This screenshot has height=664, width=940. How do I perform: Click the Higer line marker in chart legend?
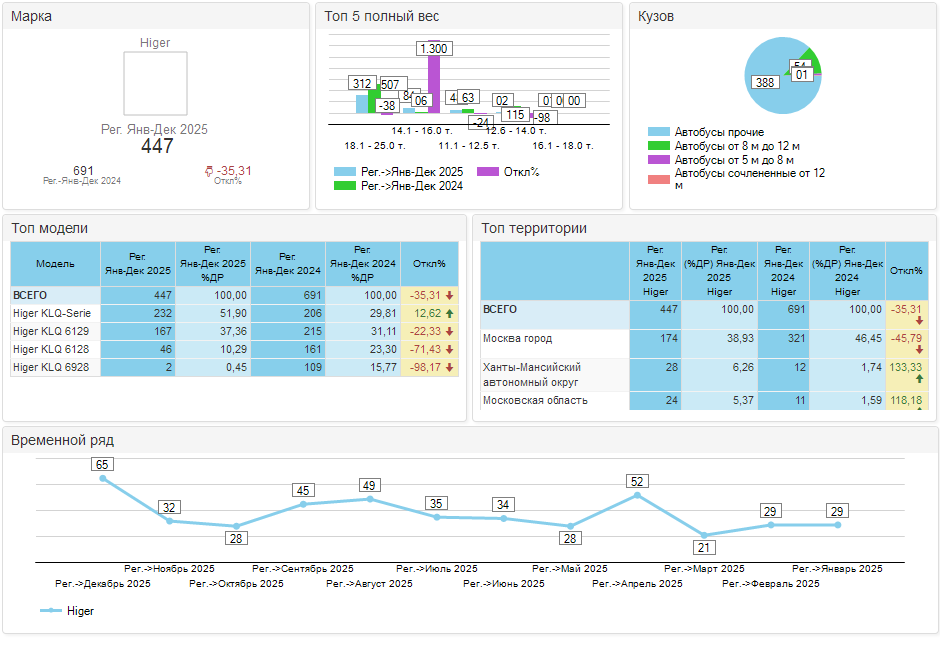pyautogui.click(x=51, y=610)
